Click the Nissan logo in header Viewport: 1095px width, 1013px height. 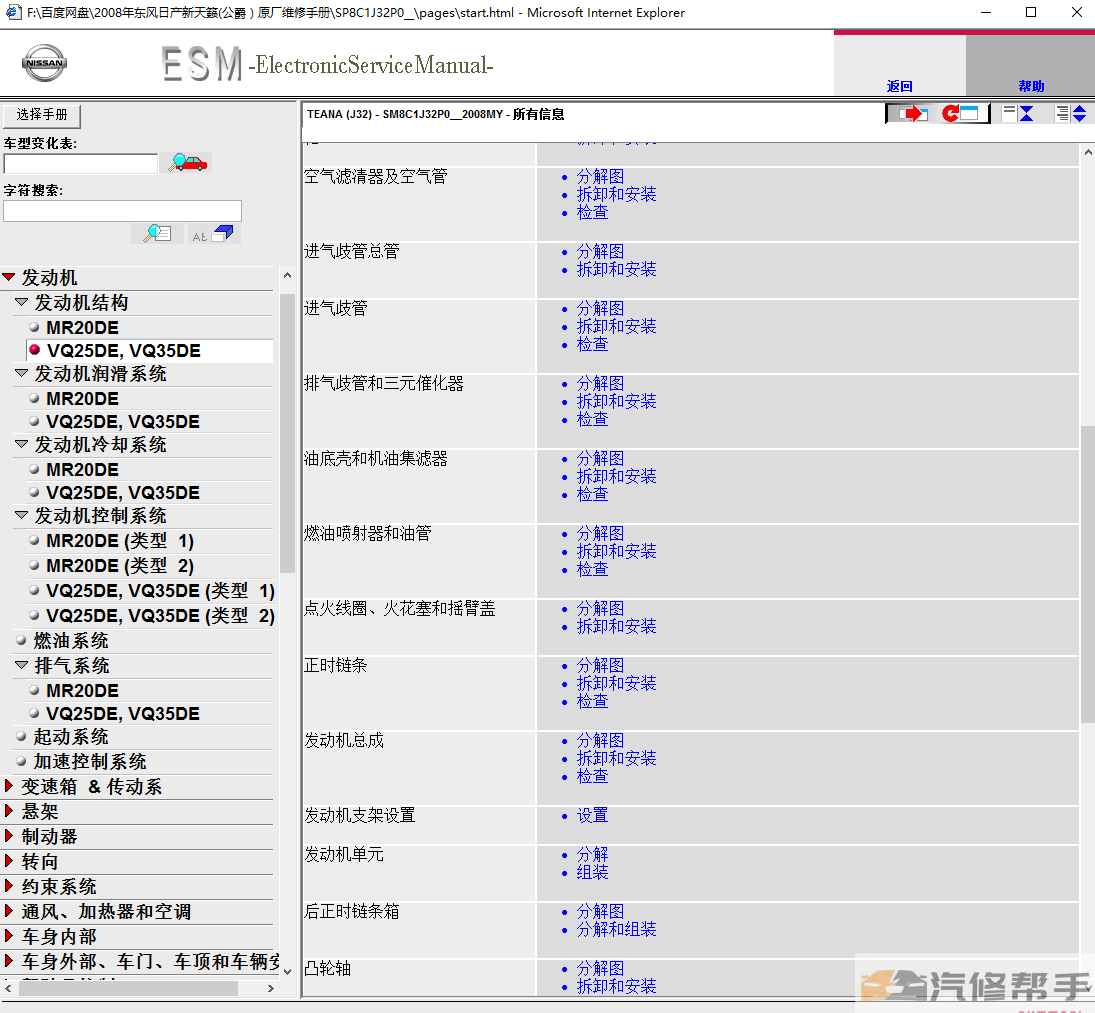coord(44,63)
